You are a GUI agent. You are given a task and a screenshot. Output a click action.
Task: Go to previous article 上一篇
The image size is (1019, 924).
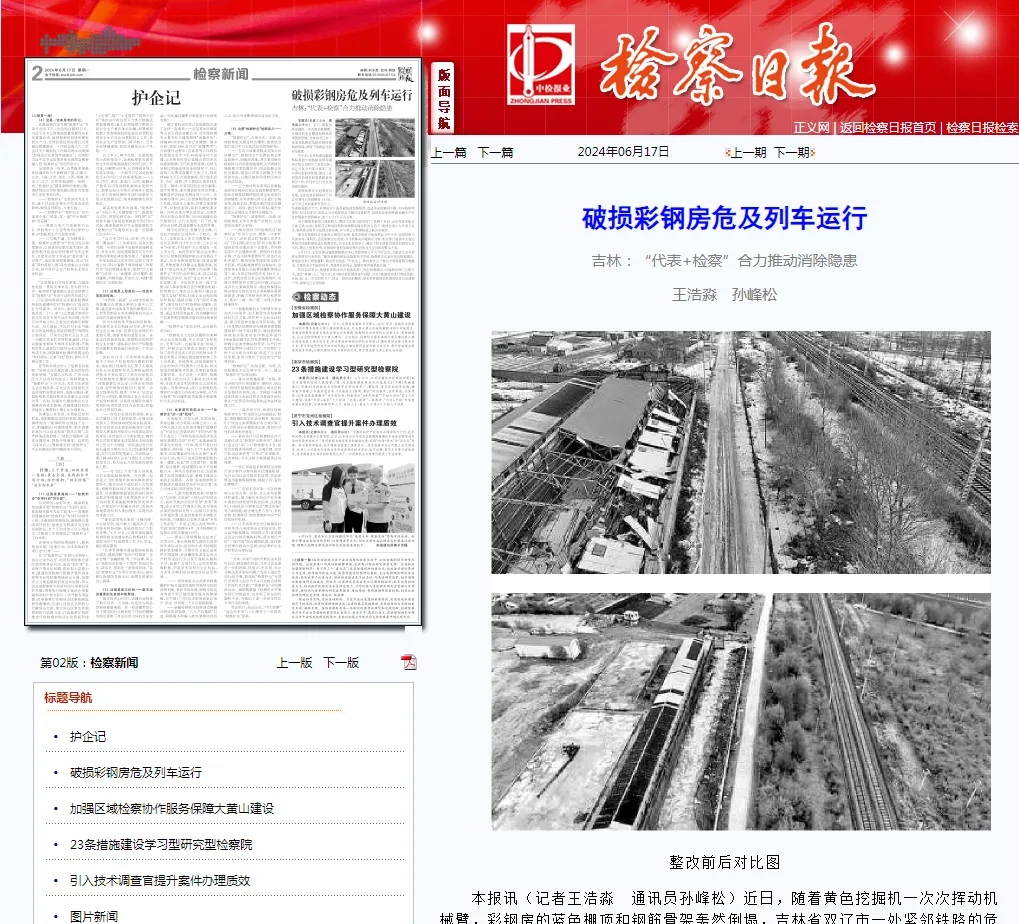(449, 152)
